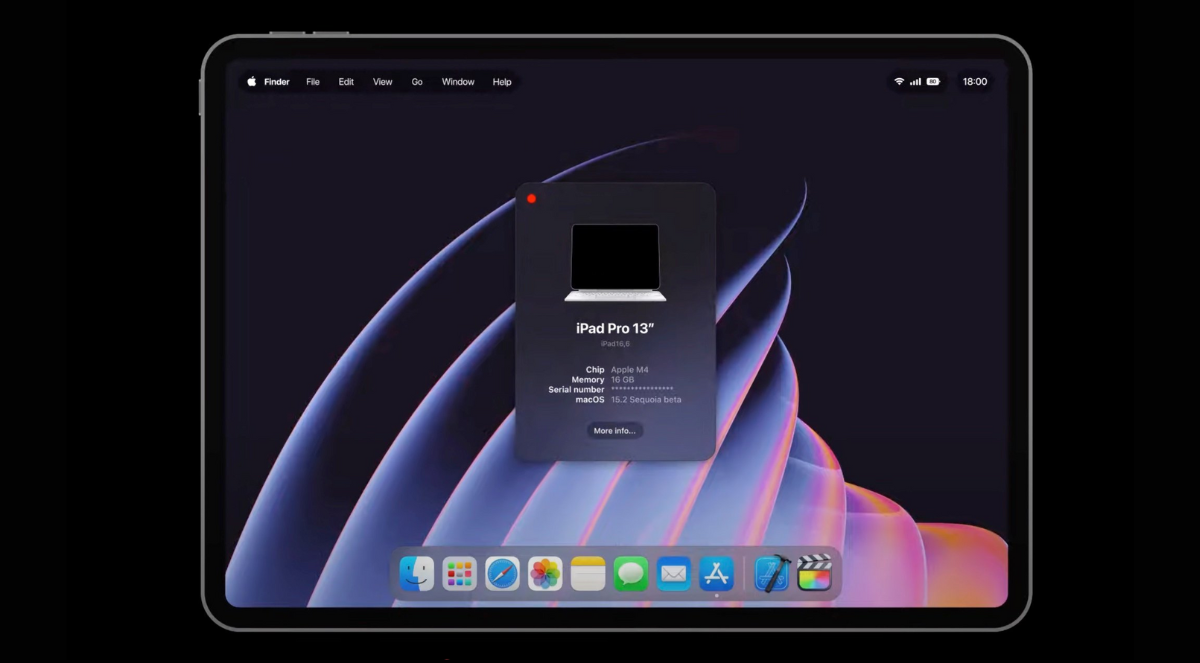Click the 16 GB memory value
The width and height of the screenshot is (1200, 663).
[623, 380]
